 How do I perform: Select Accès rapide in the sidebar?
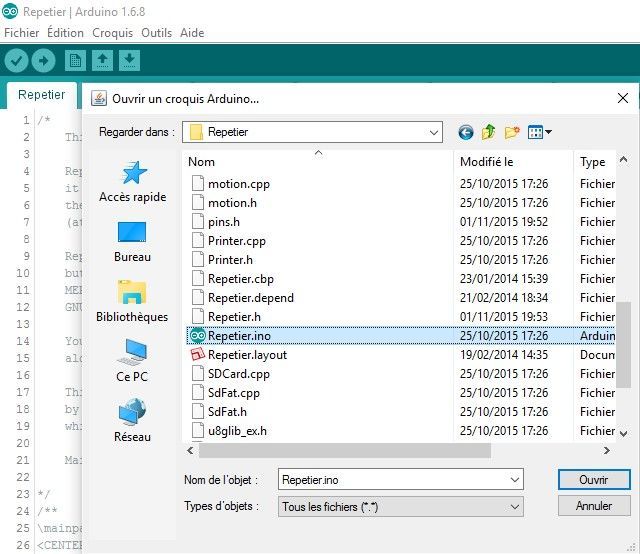(x=133, y=182)
